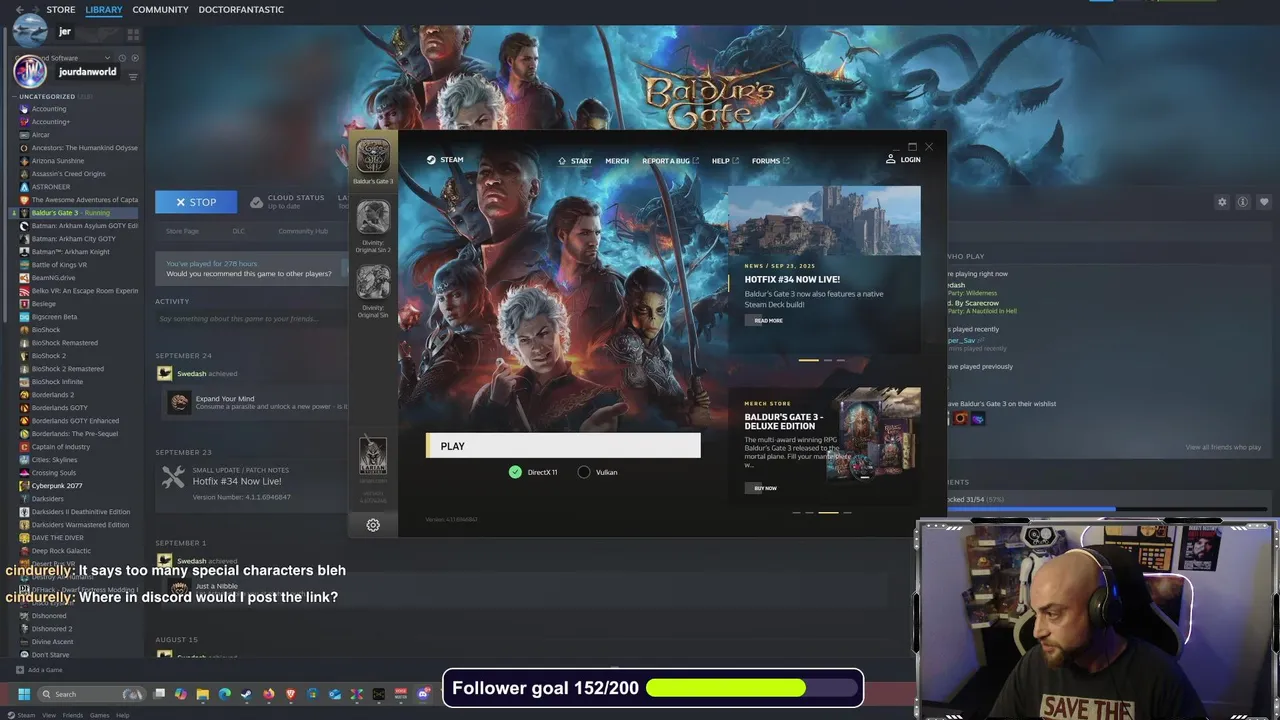Open game info icon in Steam library
1280x720 pixels.
point(1243,202)
